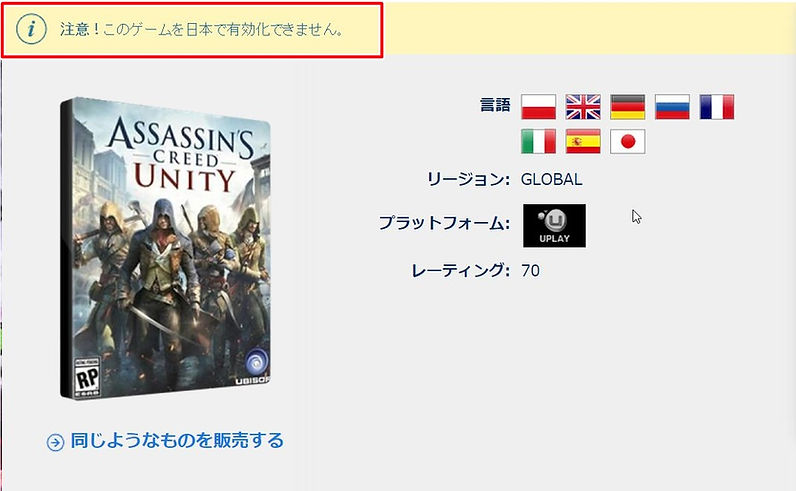Choose the Japanese flag icon

[627, 141]
